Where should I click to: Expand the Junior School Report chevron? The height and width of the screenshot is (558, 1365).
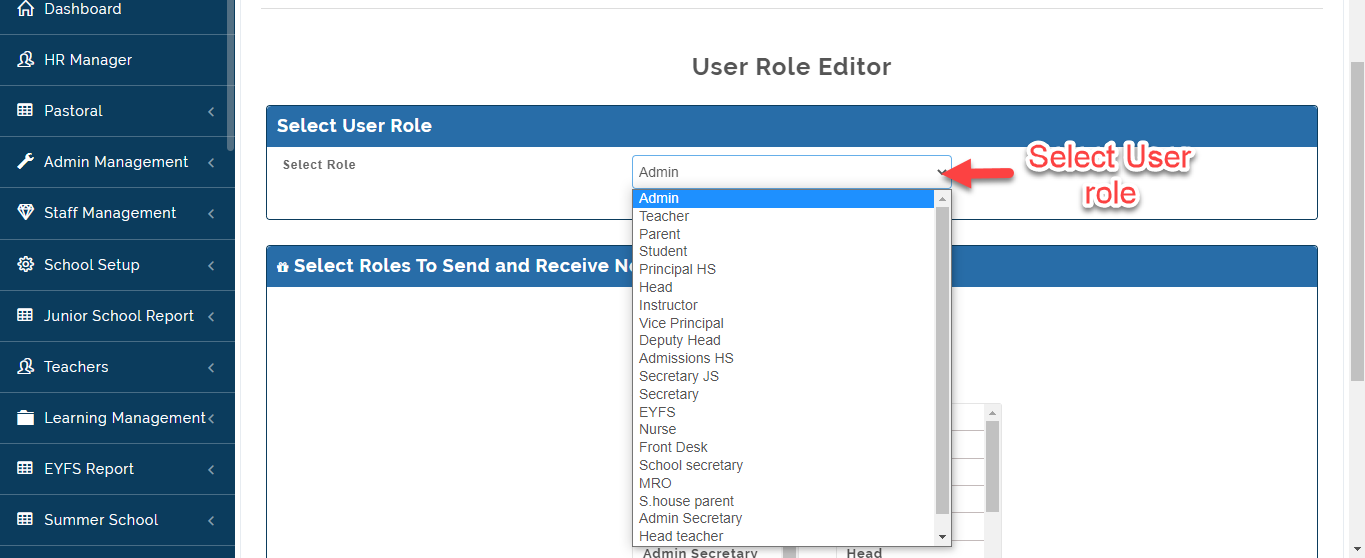click(211, 317)
